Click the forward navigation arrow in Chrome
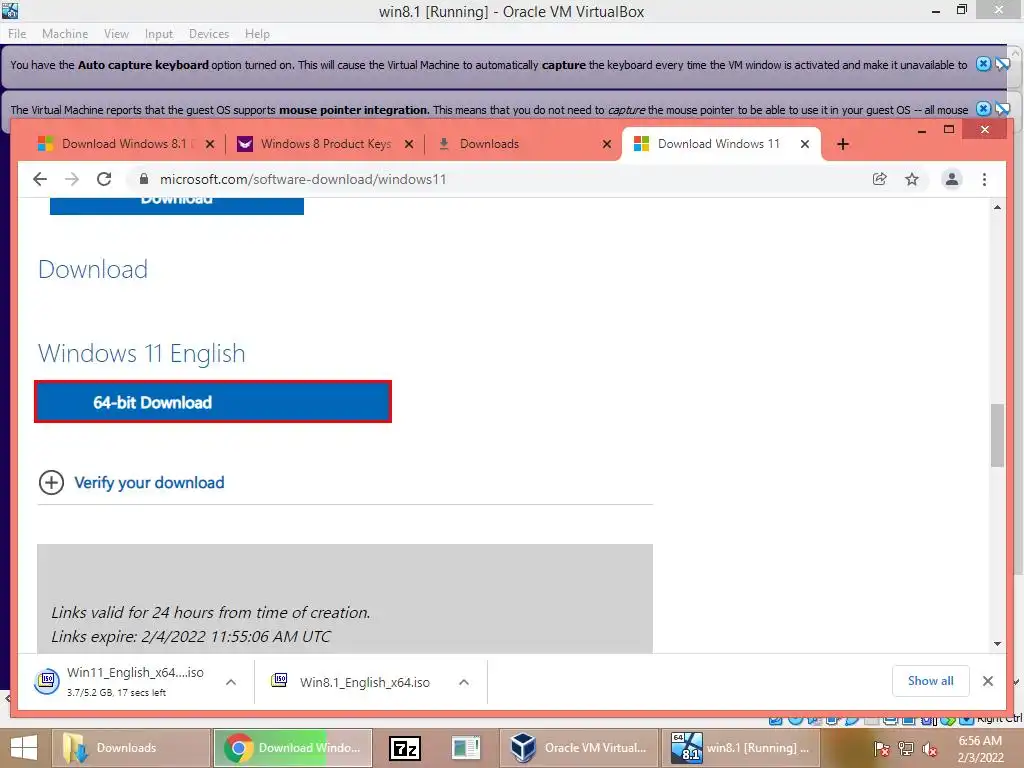 (72, 179)
